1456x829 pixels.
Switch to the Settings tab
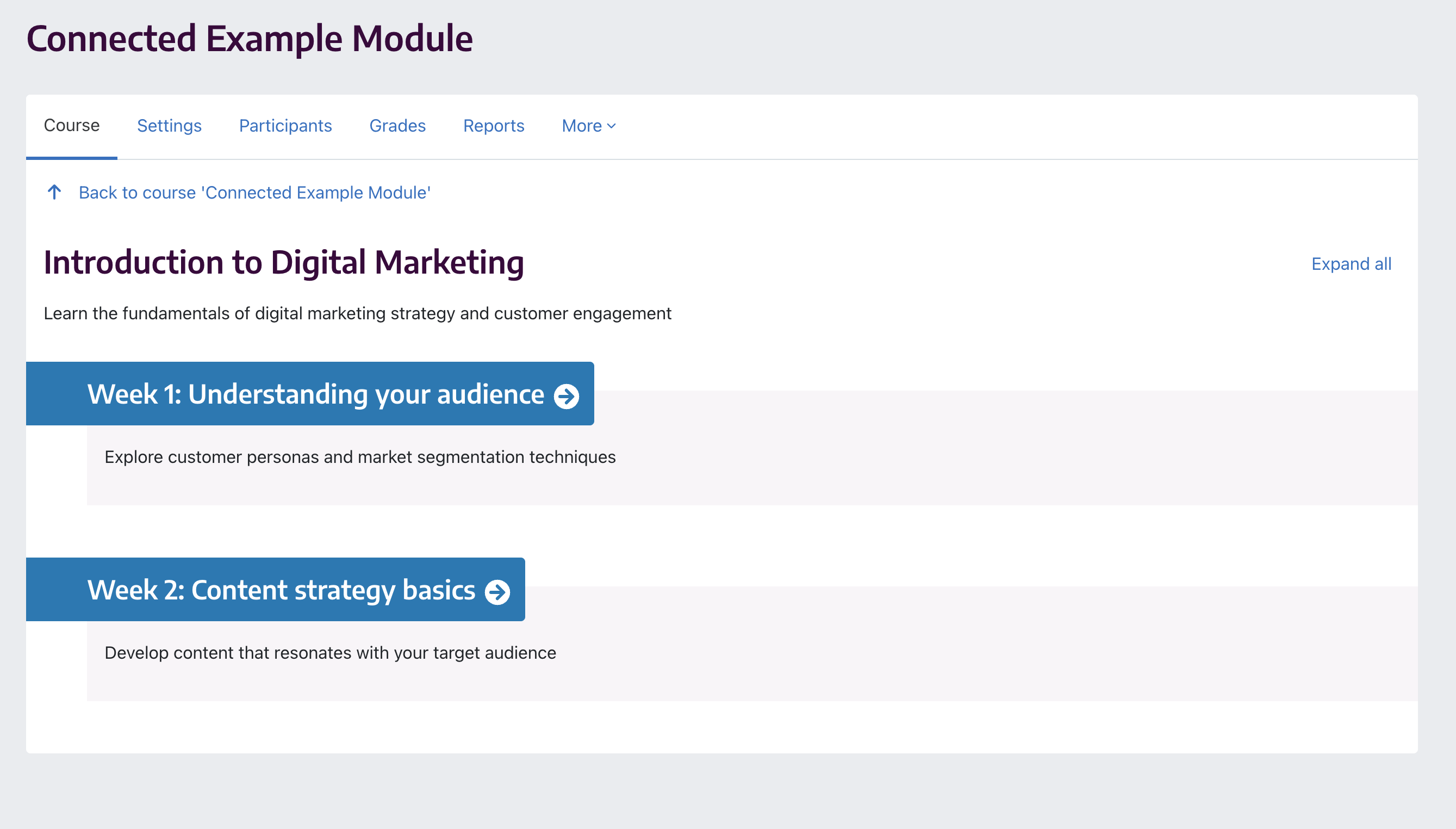pyautogui.click(x=169, y=126)
